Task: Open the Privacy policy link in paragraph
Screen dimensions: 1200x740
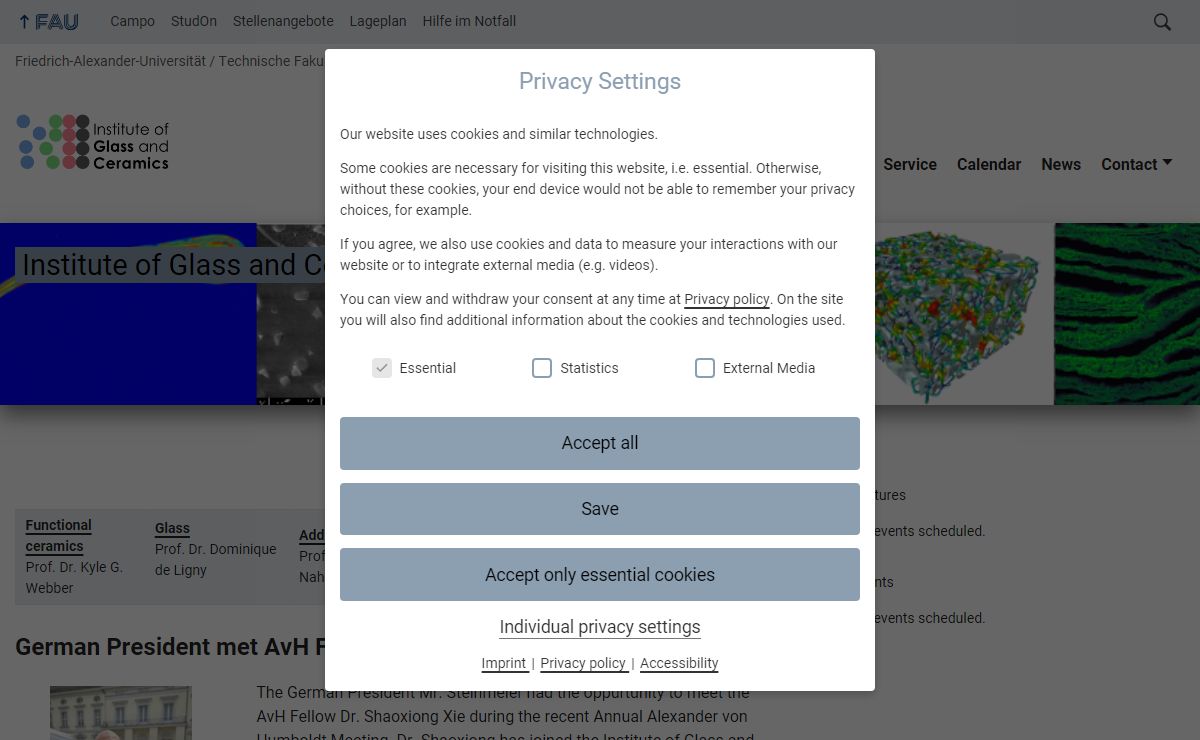Action: tap(727, 299)
